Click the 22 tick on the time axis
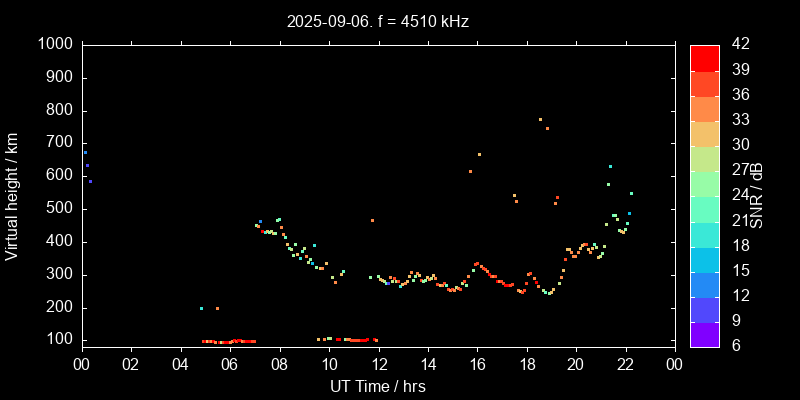 pos(626,364)
